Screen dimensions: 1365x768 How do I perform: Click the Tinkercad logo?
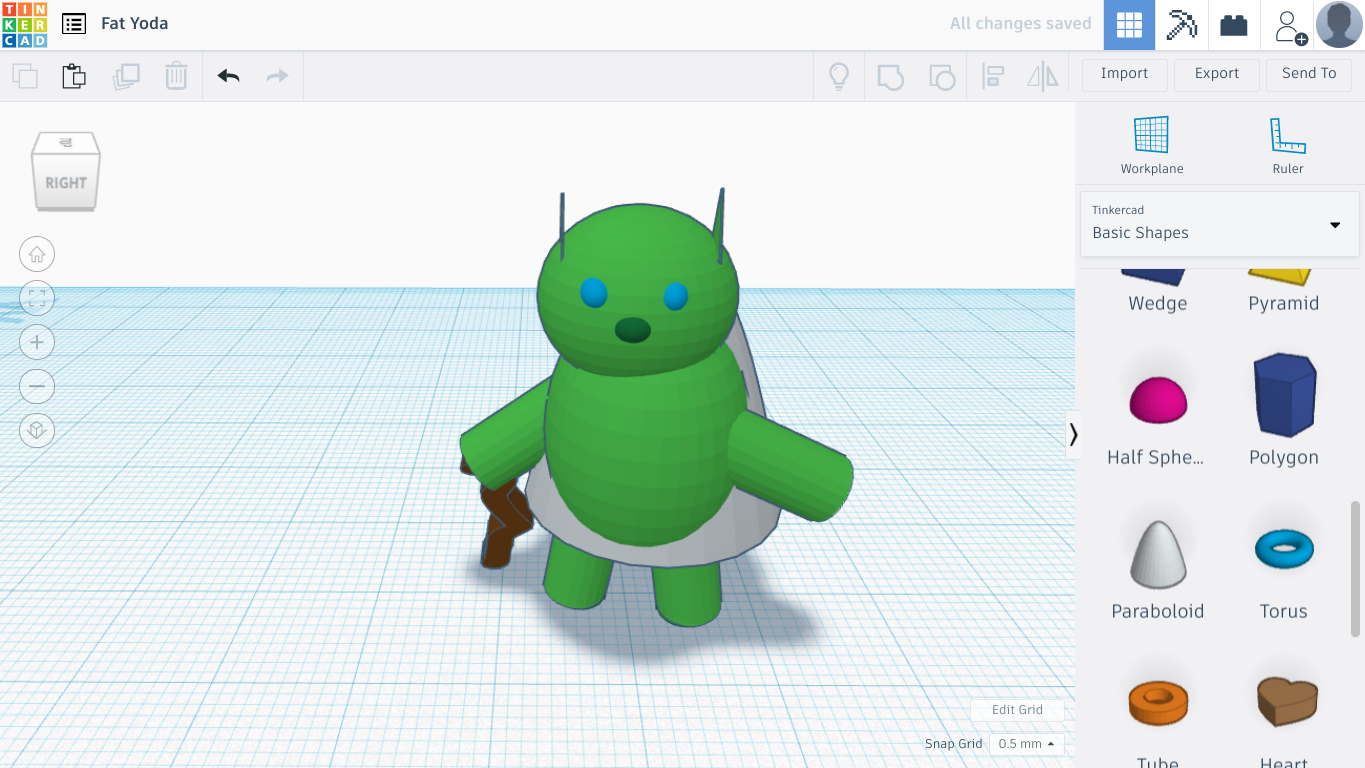tap(24, 24)
